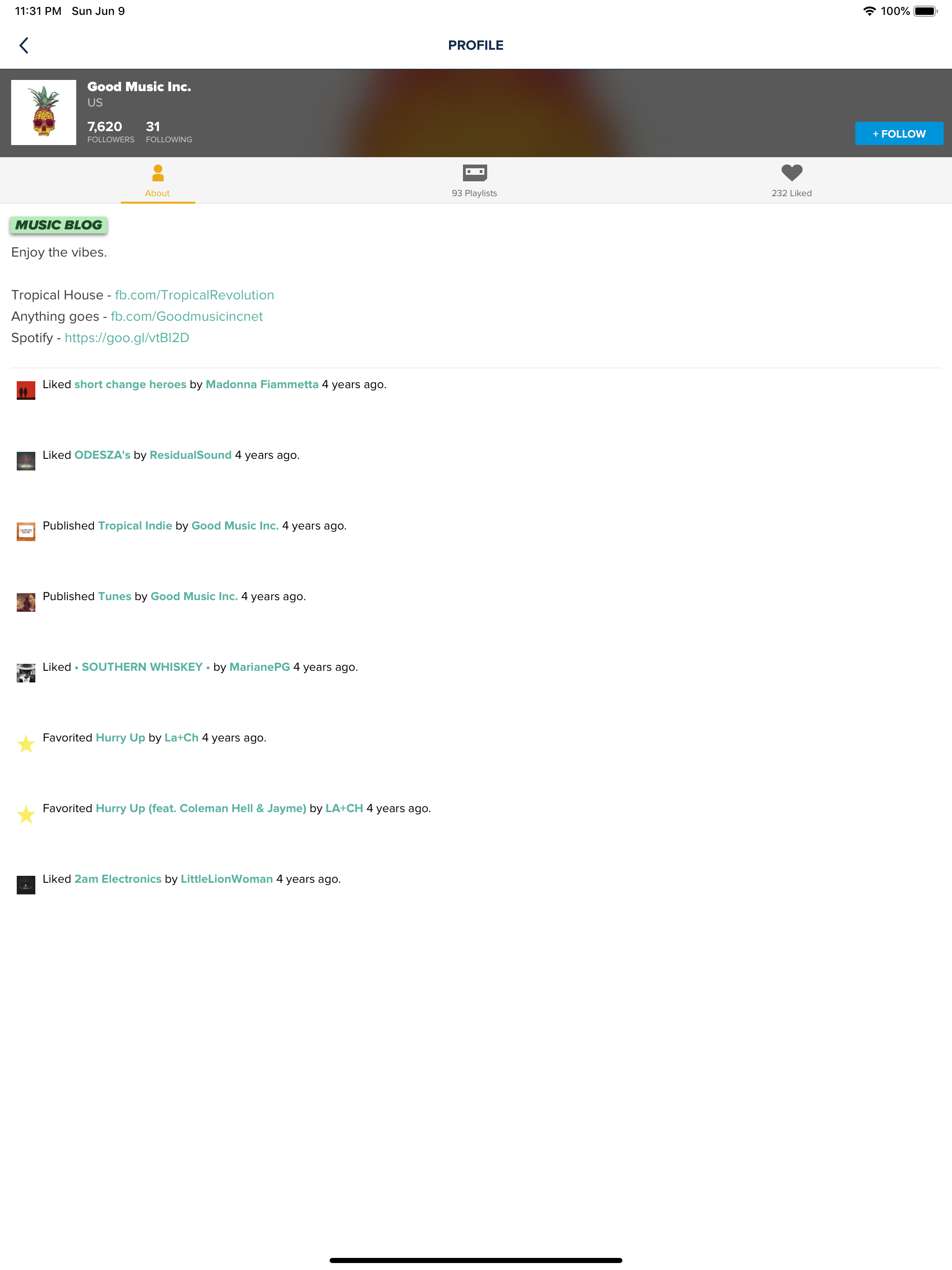Tap the 2am Electronics thumbnail

(x=26, y=885)
